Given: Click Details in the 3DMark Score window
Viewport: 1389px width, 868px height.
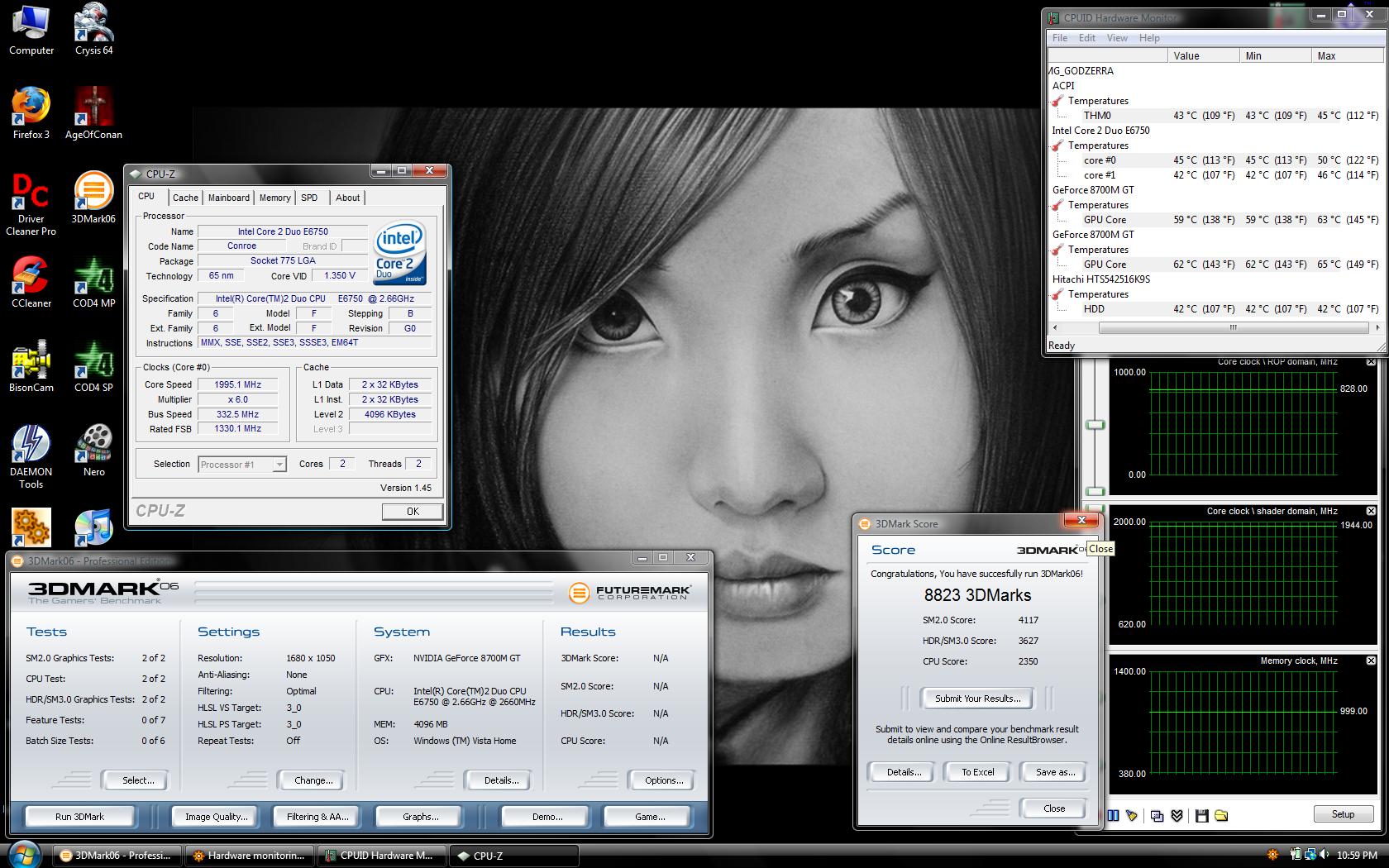Looking at the screenshot, I should tap(904, 772).
